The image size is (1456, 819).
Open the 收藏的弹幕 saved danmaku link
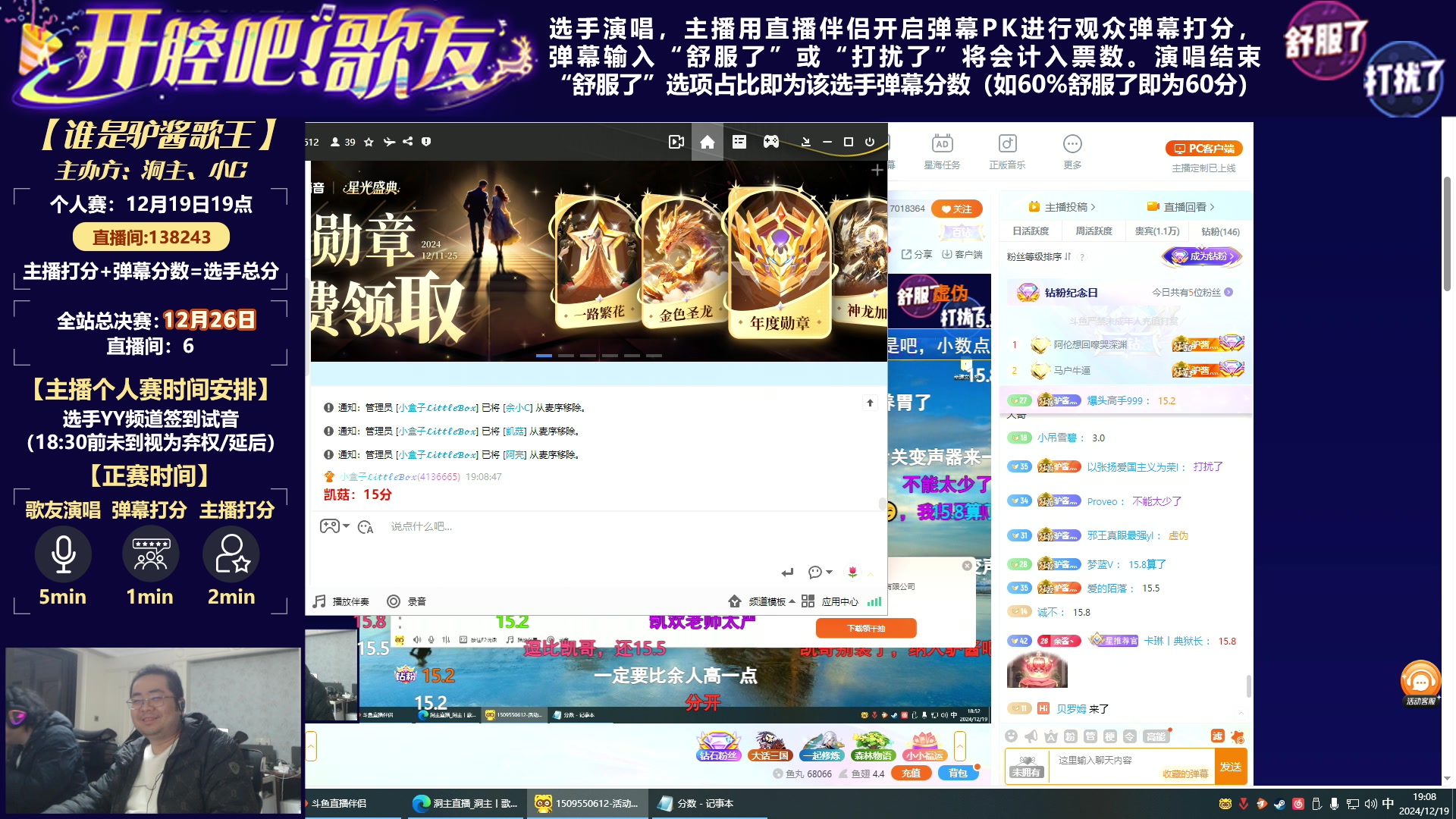pos(1185,774)
